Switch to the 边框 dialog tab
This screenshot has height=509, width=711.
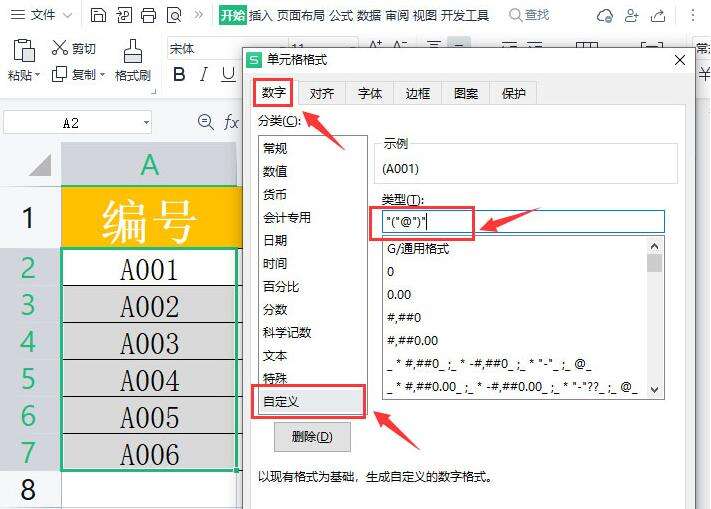point(418,93)
